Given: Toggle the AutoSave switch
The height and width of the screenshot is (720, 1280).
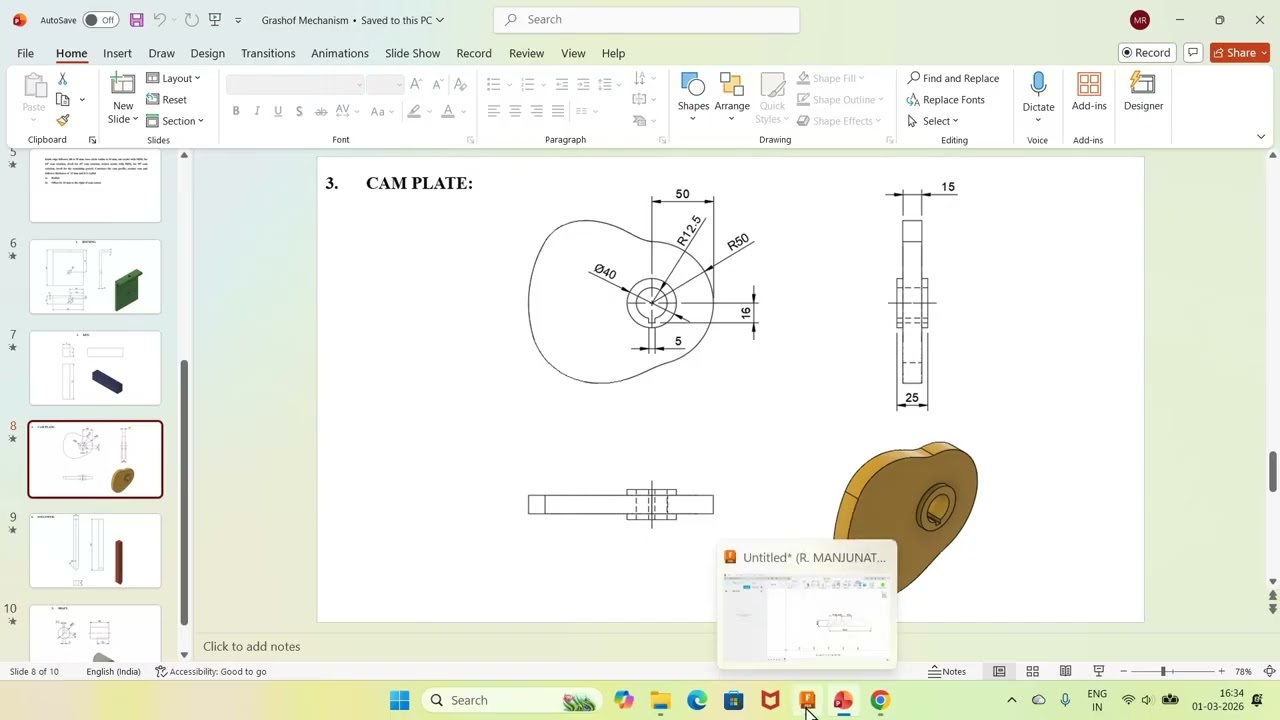Looking at the screenshot, I should tap(100, 20).
